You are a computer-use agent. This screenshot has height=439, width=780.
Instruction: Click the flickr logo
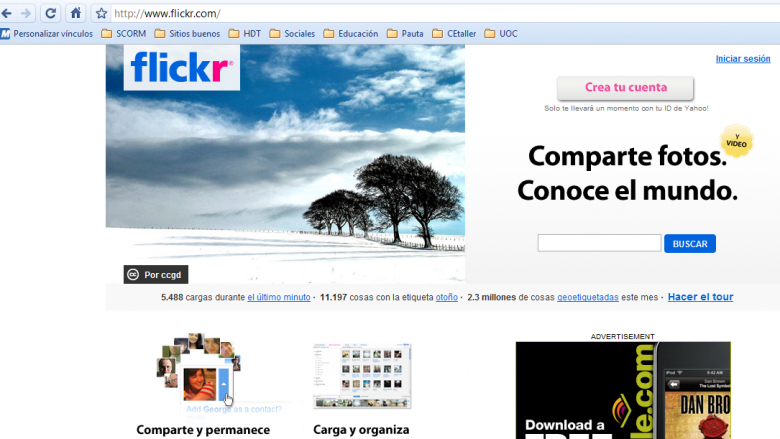pyautogui.click(x=182, y=68)
